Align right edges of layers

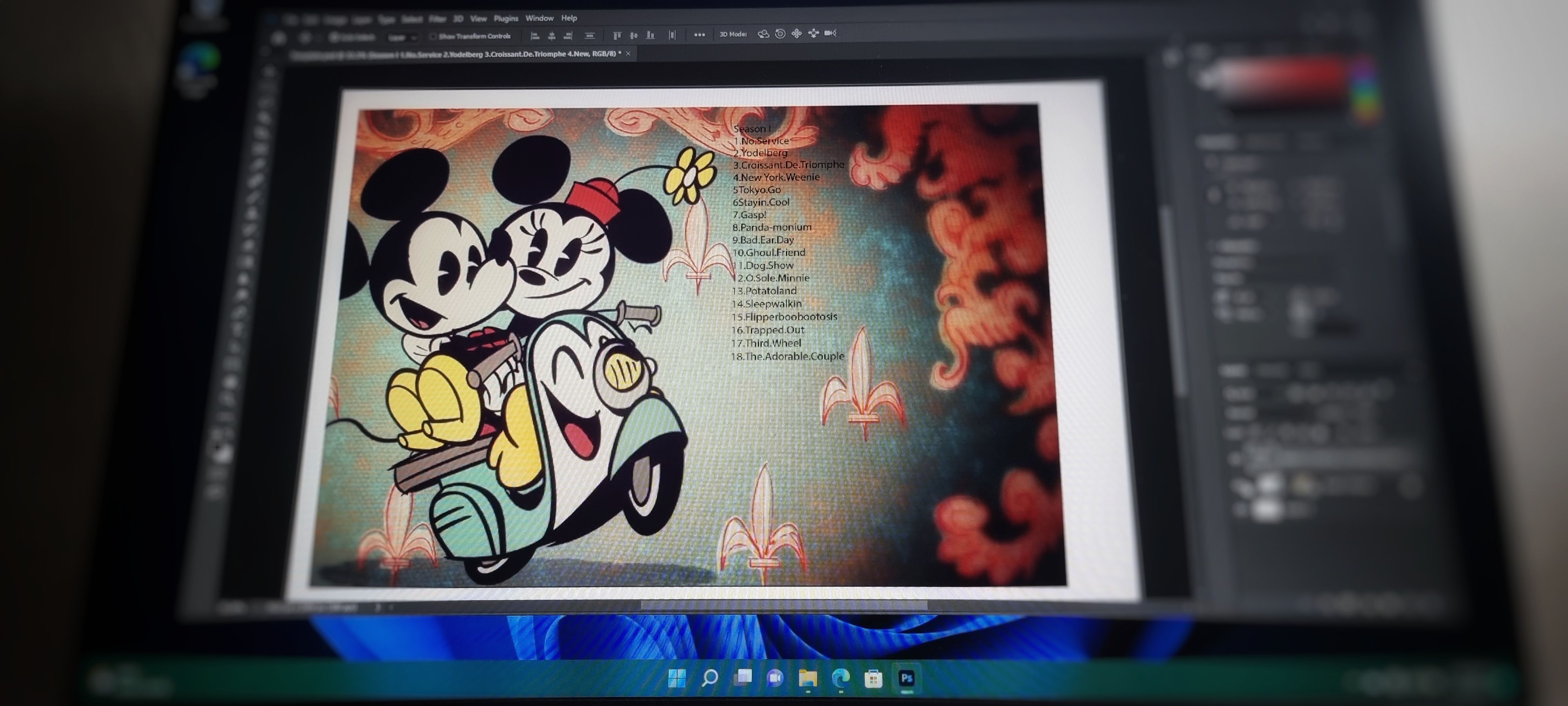click(568, 36)
